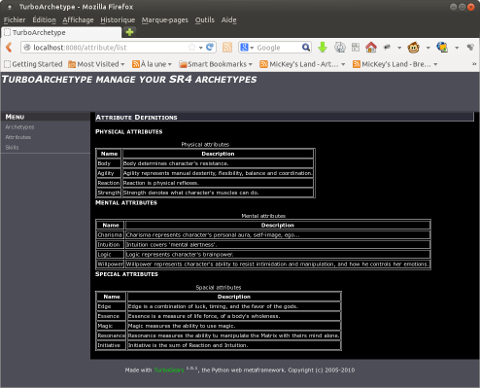Image resolution: width=480 pixels, height=388 pixels.
Task: Click the Attribute Definitions heading
Action: (x=136, y=117)
